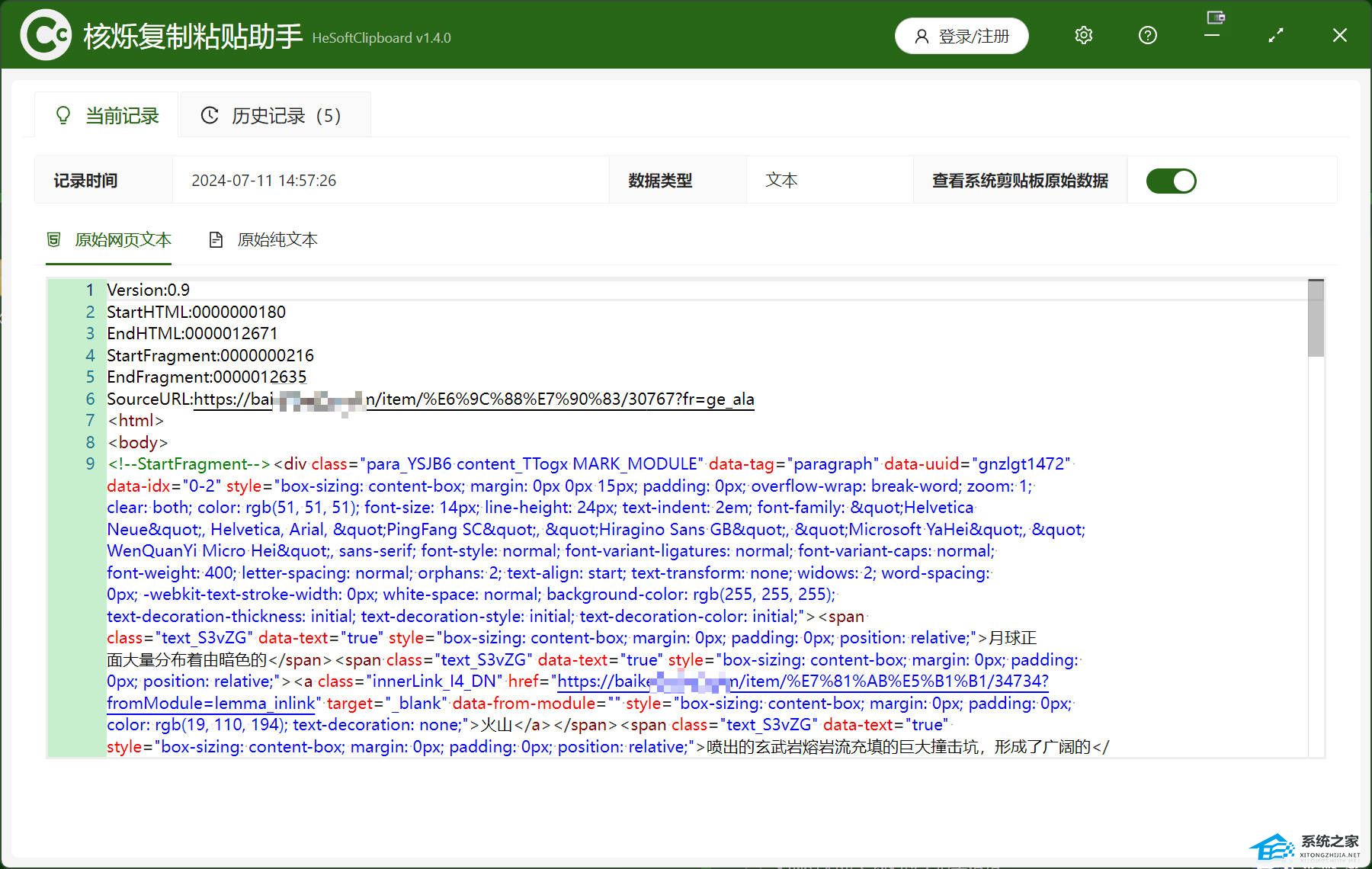
Task: Click the <!--StartFragment--> comment text
Action: click(x=189, y=464)
